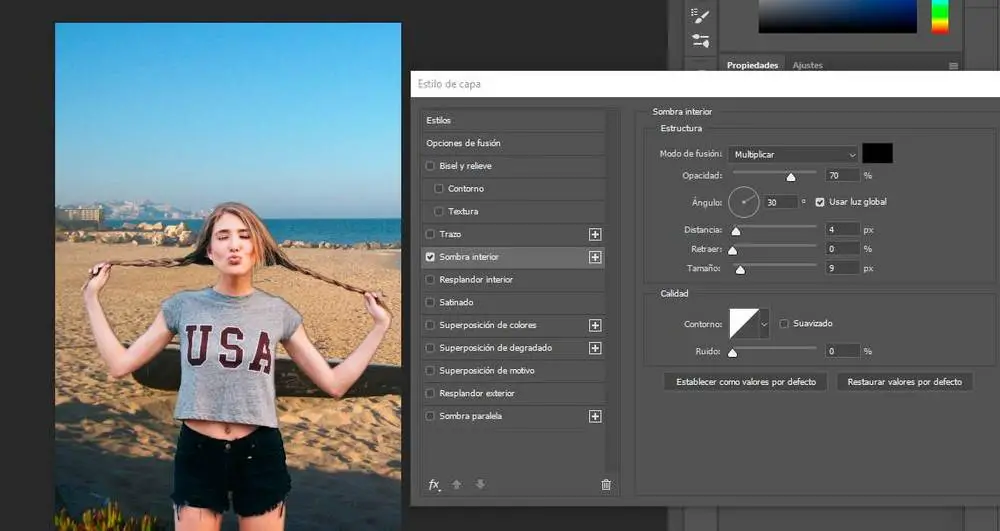
Task: Select Opciones de fusión in styles list
Action: (463, 143)
